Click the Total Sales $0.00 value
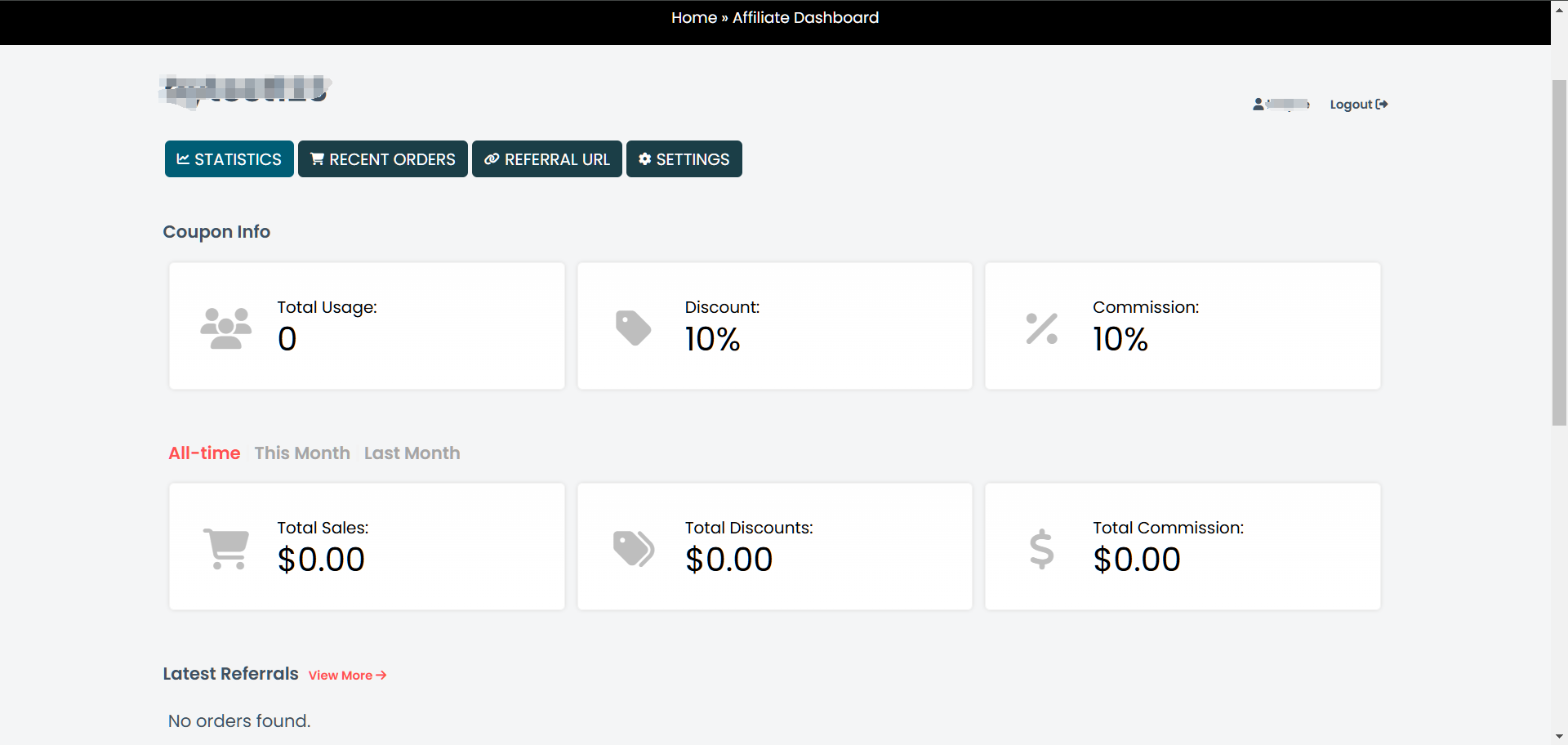The height and width of the screenshot is (745, 1568). (x=321, y=560)
